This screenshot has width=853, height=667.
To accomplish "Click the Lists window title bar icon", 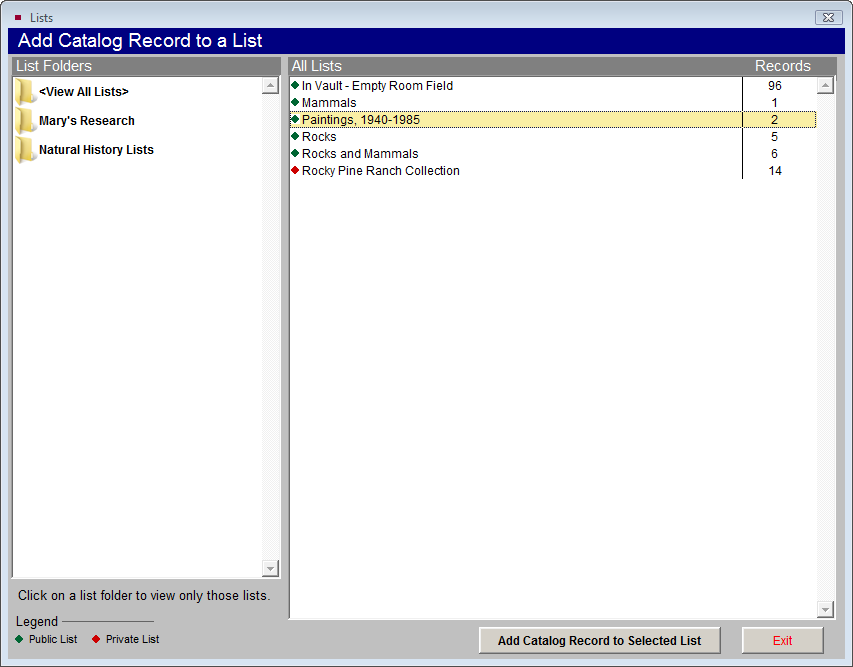I will coord(18,17).
